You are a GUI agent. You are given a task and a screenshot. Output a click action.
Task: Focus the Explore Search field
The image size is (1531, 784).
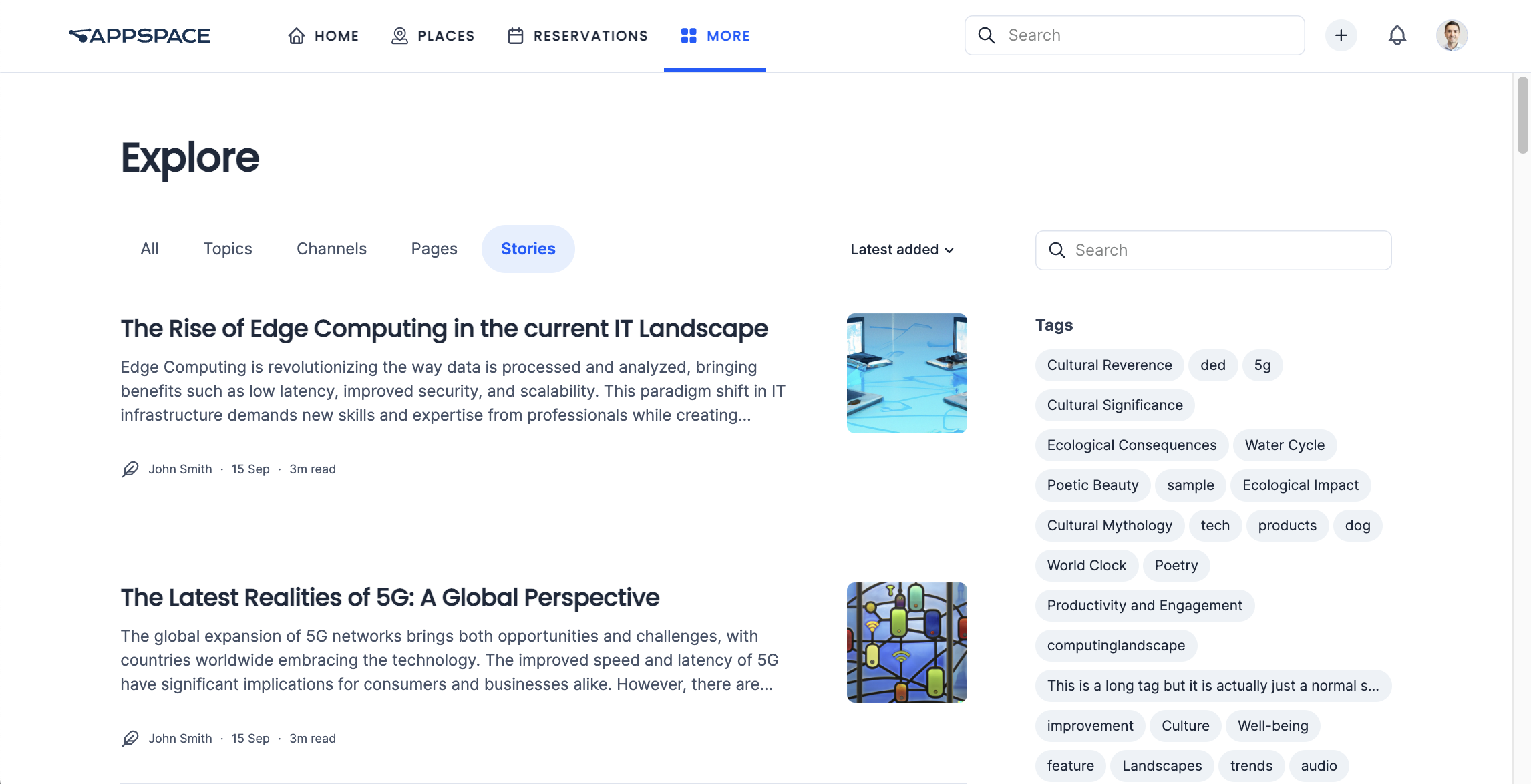(1213, 250)
